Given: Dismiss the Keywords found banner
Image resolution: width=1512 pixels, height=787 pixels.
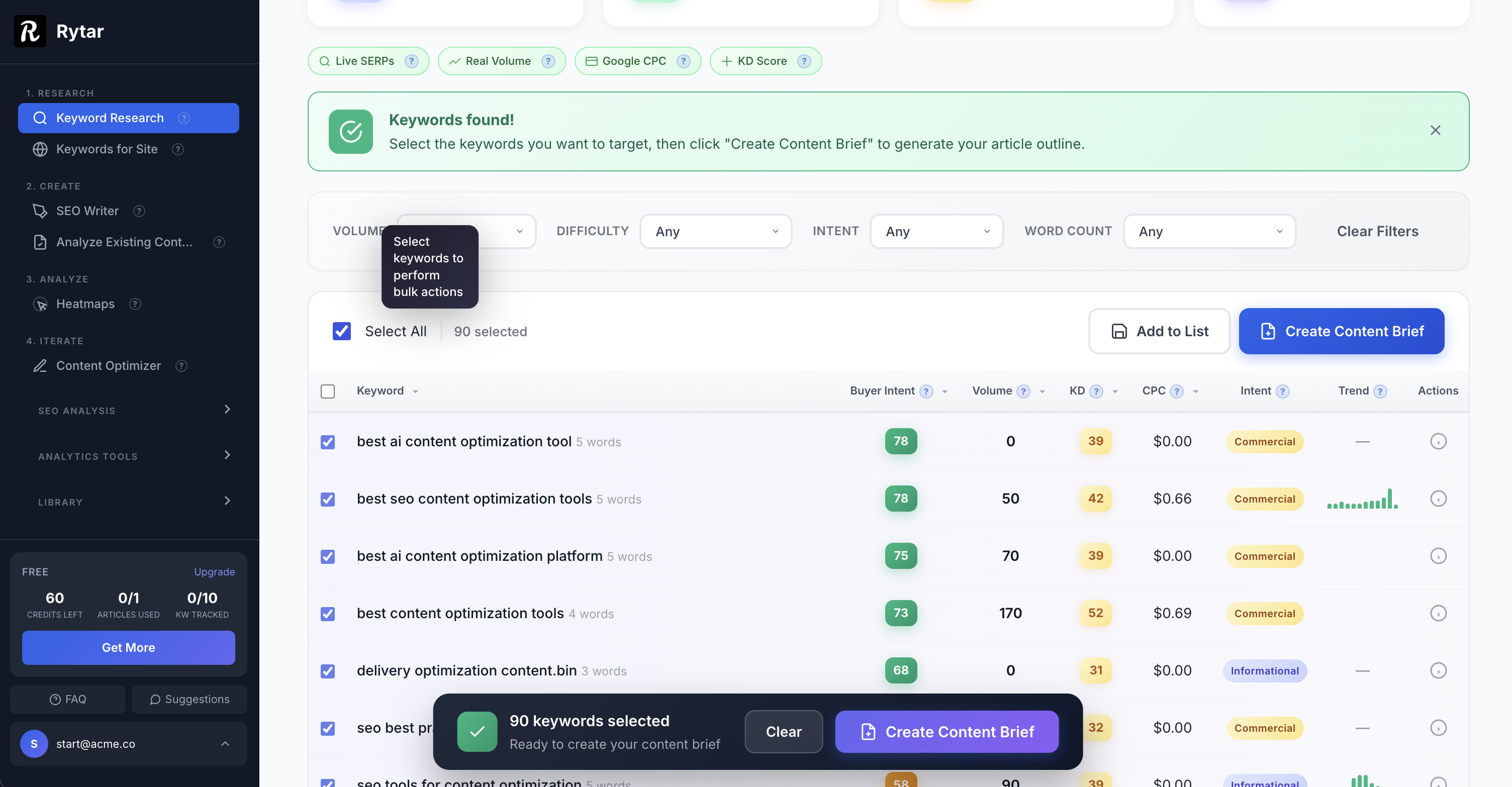Looking at the screenshot, I should point(1435,130).
